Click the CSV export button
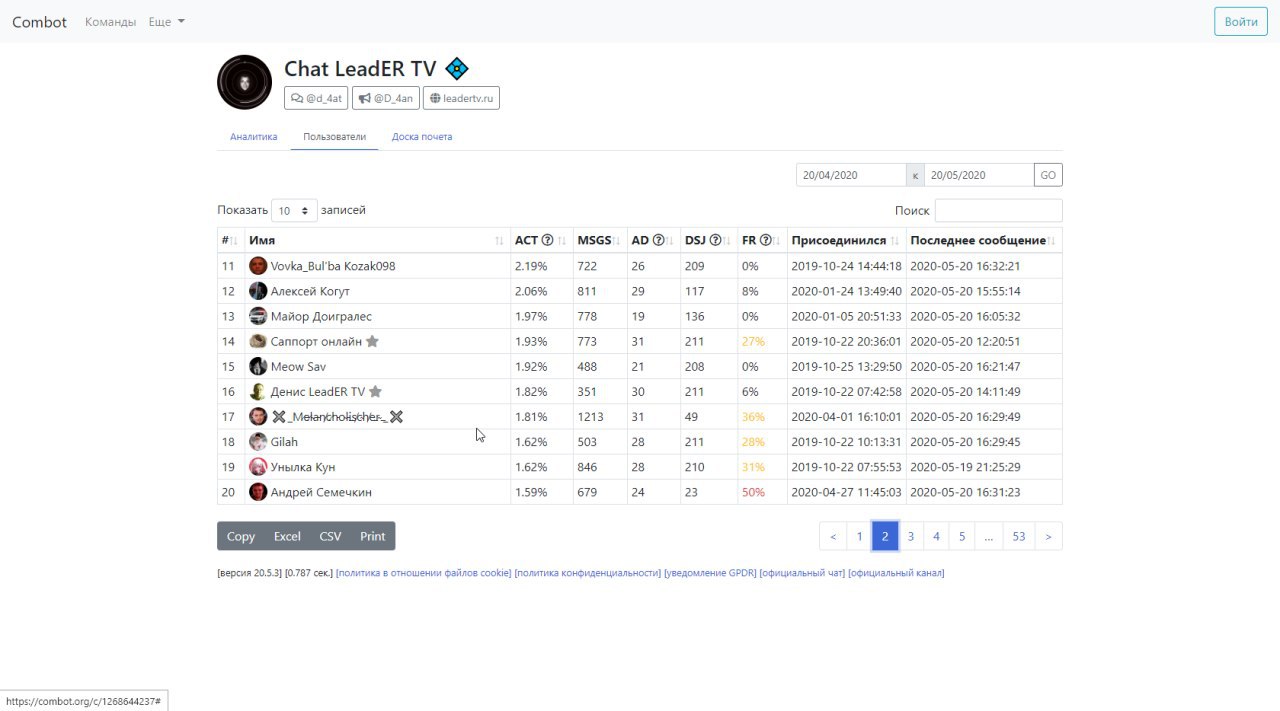Screen dimensions: 1280x711 tap(330, 536)
